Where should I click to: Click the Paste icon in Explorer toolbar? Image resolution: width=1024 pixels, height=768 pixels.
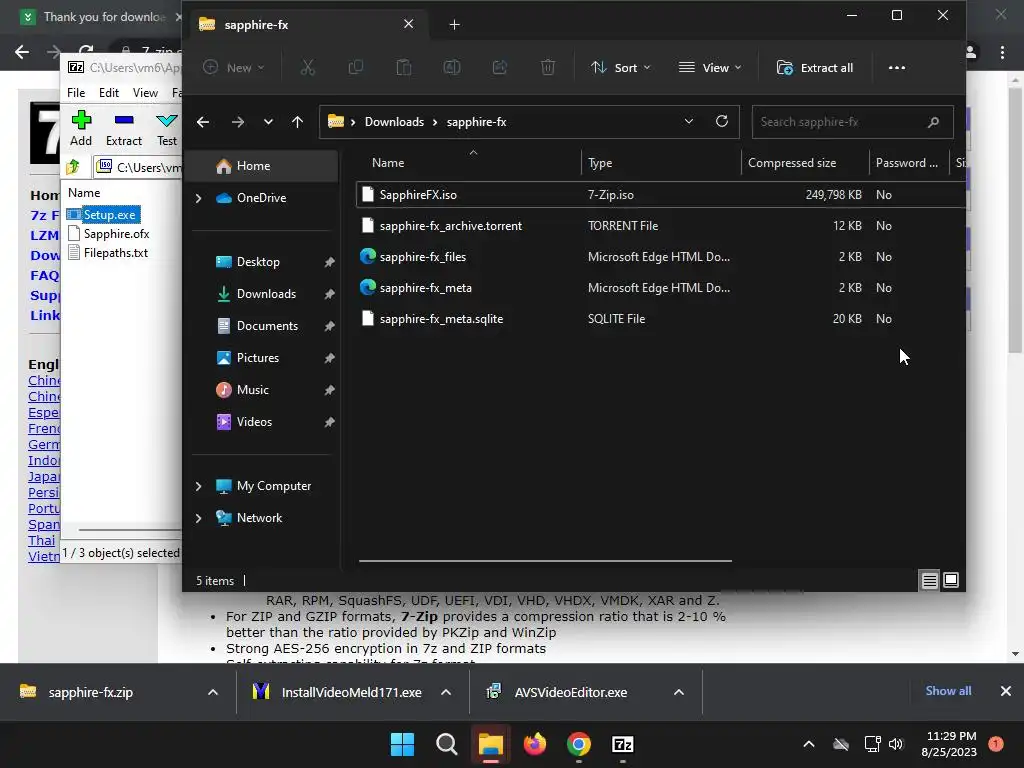[404, 67]
